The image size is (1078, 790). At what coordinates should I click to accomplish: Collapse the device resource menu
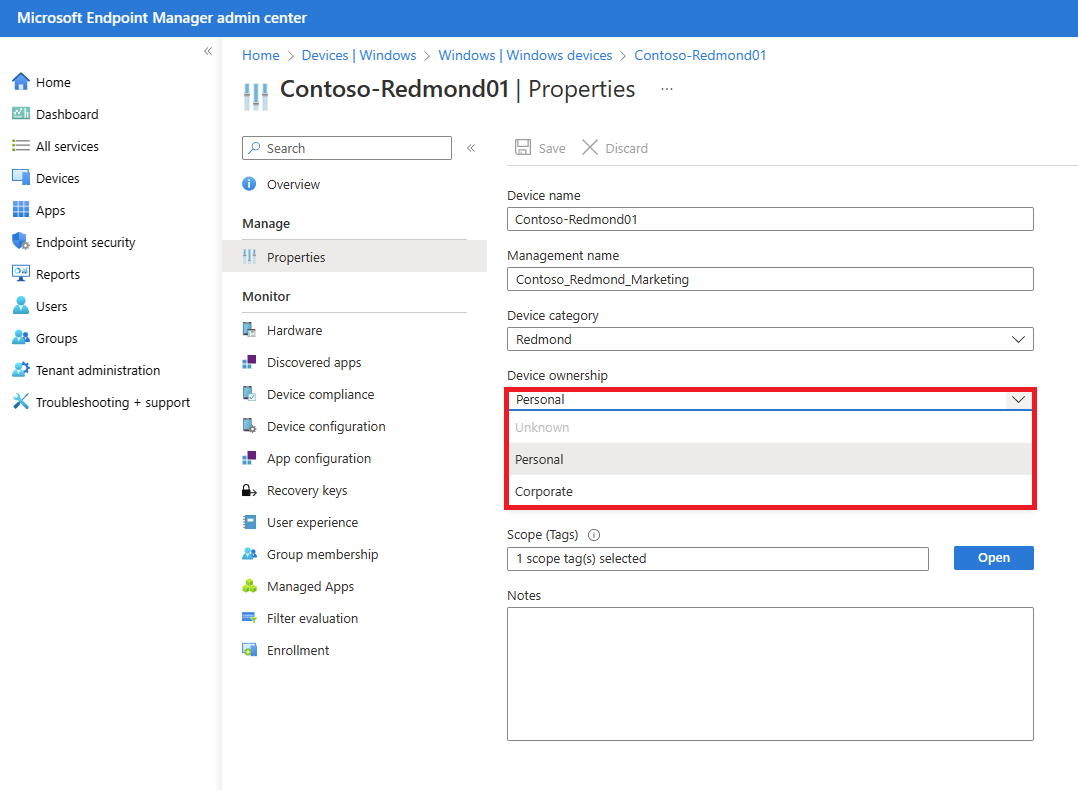coord(471,148)
